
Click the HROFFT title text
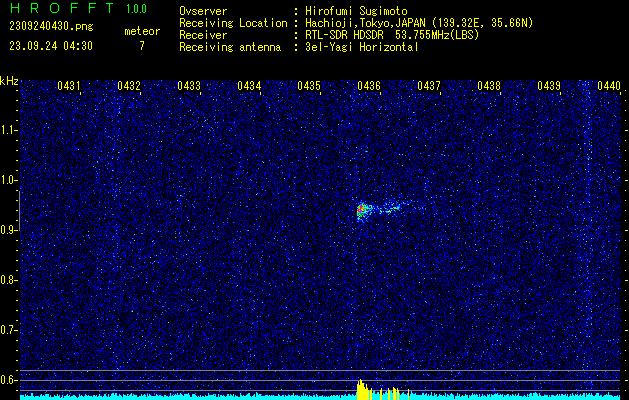(55, 9)
